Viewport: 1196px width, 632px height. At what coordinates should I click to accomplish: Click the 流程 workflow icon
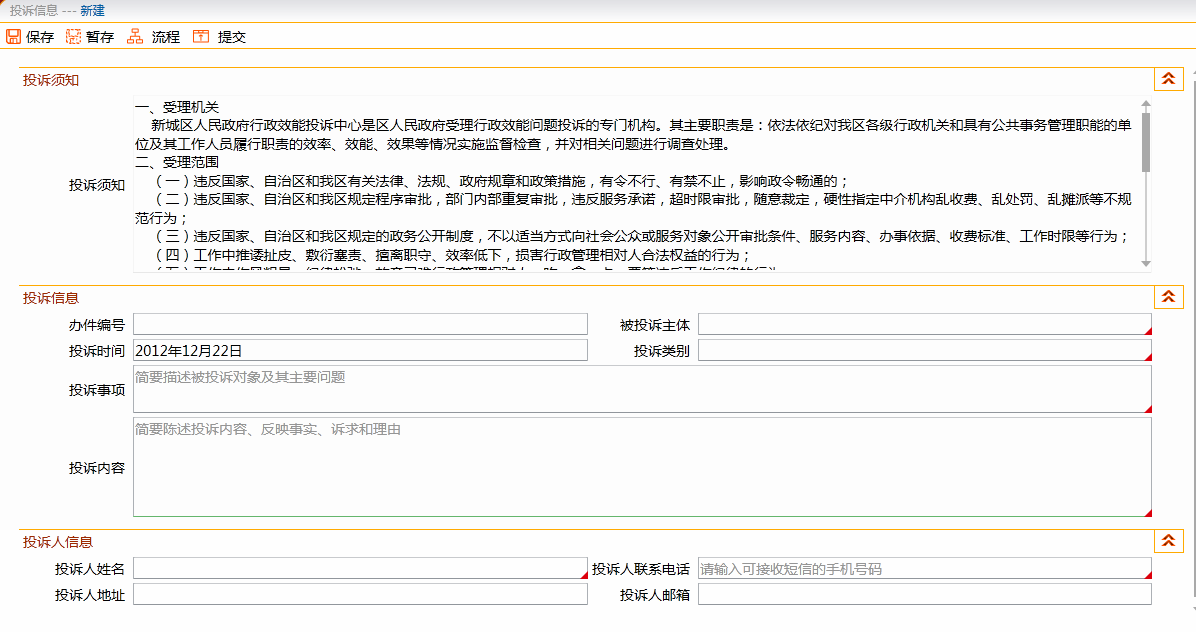coord(134,36)
